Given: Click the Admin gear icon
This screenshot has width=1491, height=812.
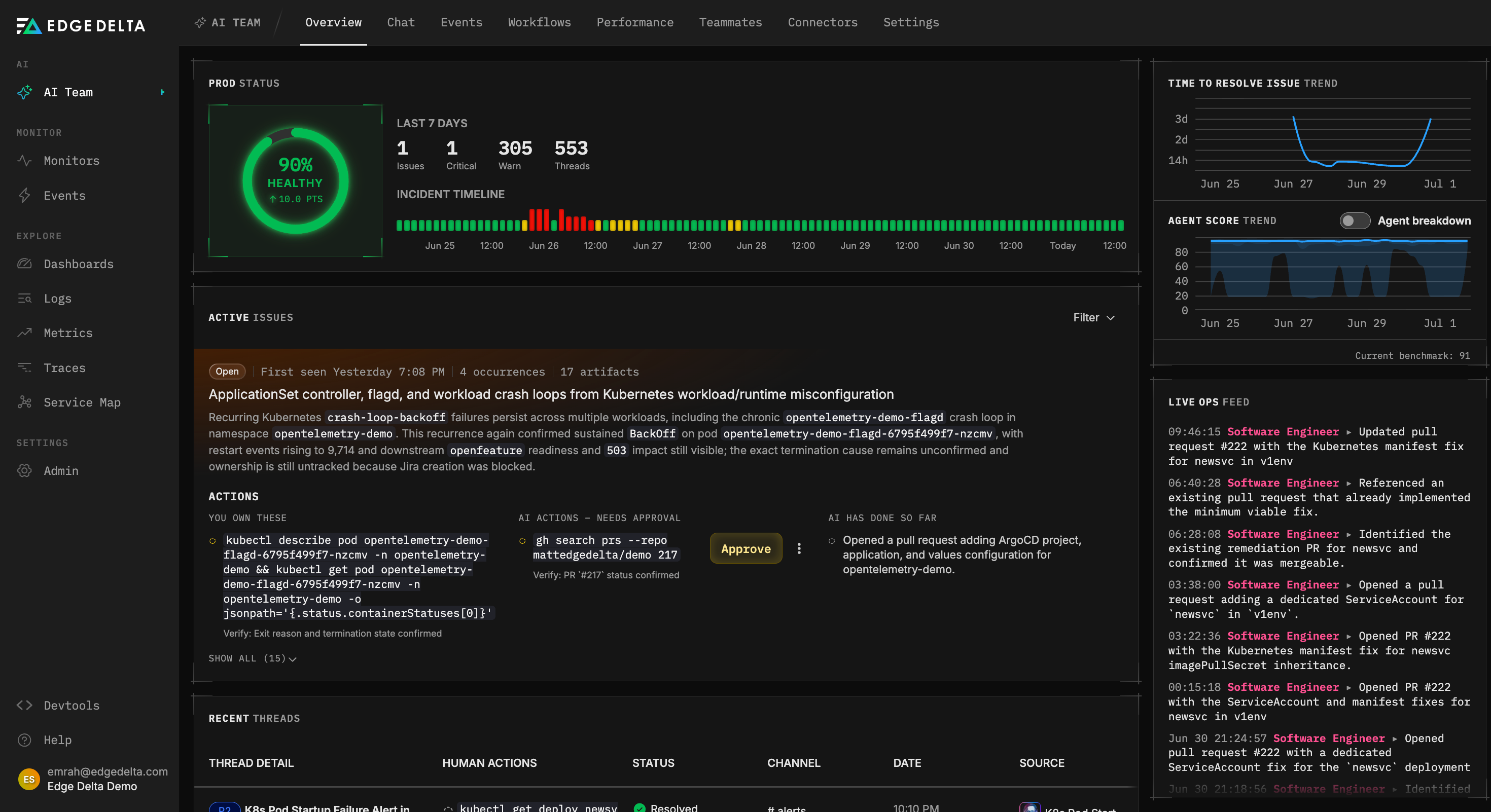Looking at the screenshot, I should pos(24,470).
